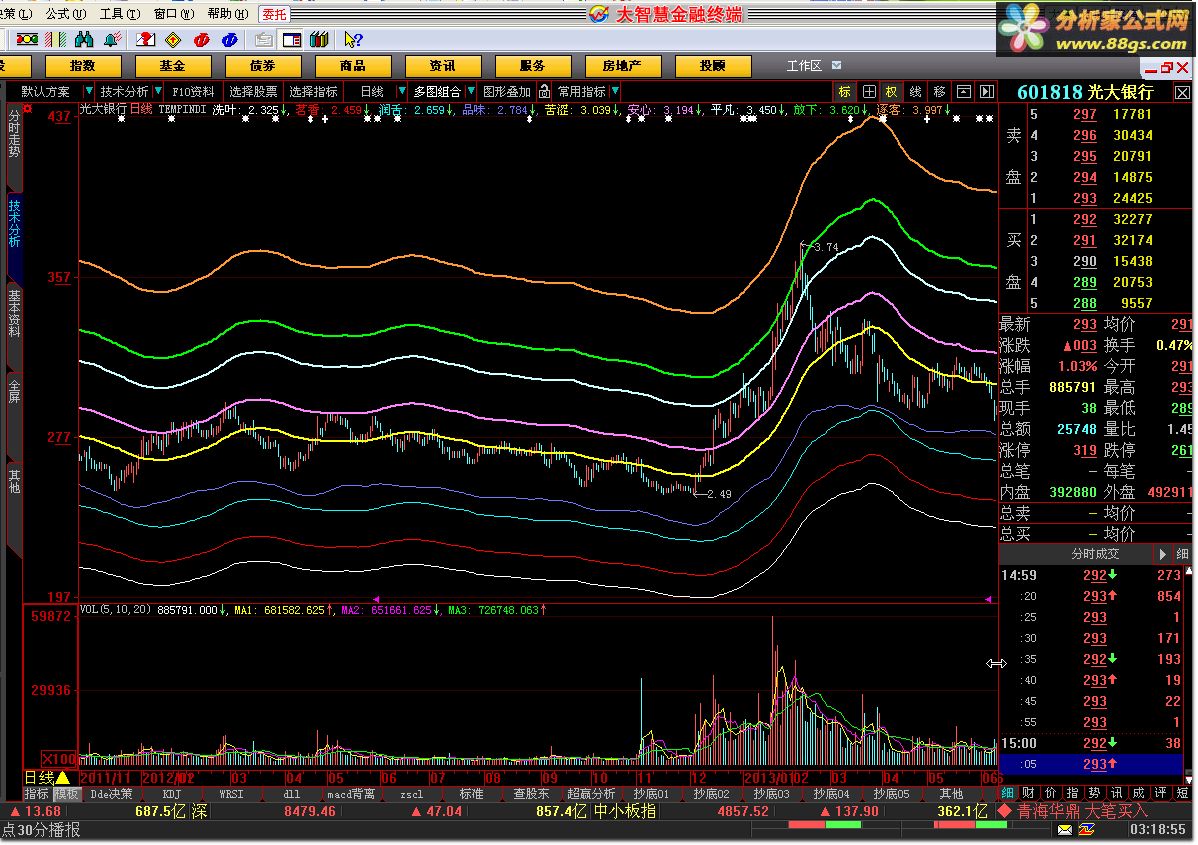This screenshot has height=845, width=1198.
Task: Expand the 多图組合 dropdown arrow
Action: pyautogui.click(x=471, y=92)
